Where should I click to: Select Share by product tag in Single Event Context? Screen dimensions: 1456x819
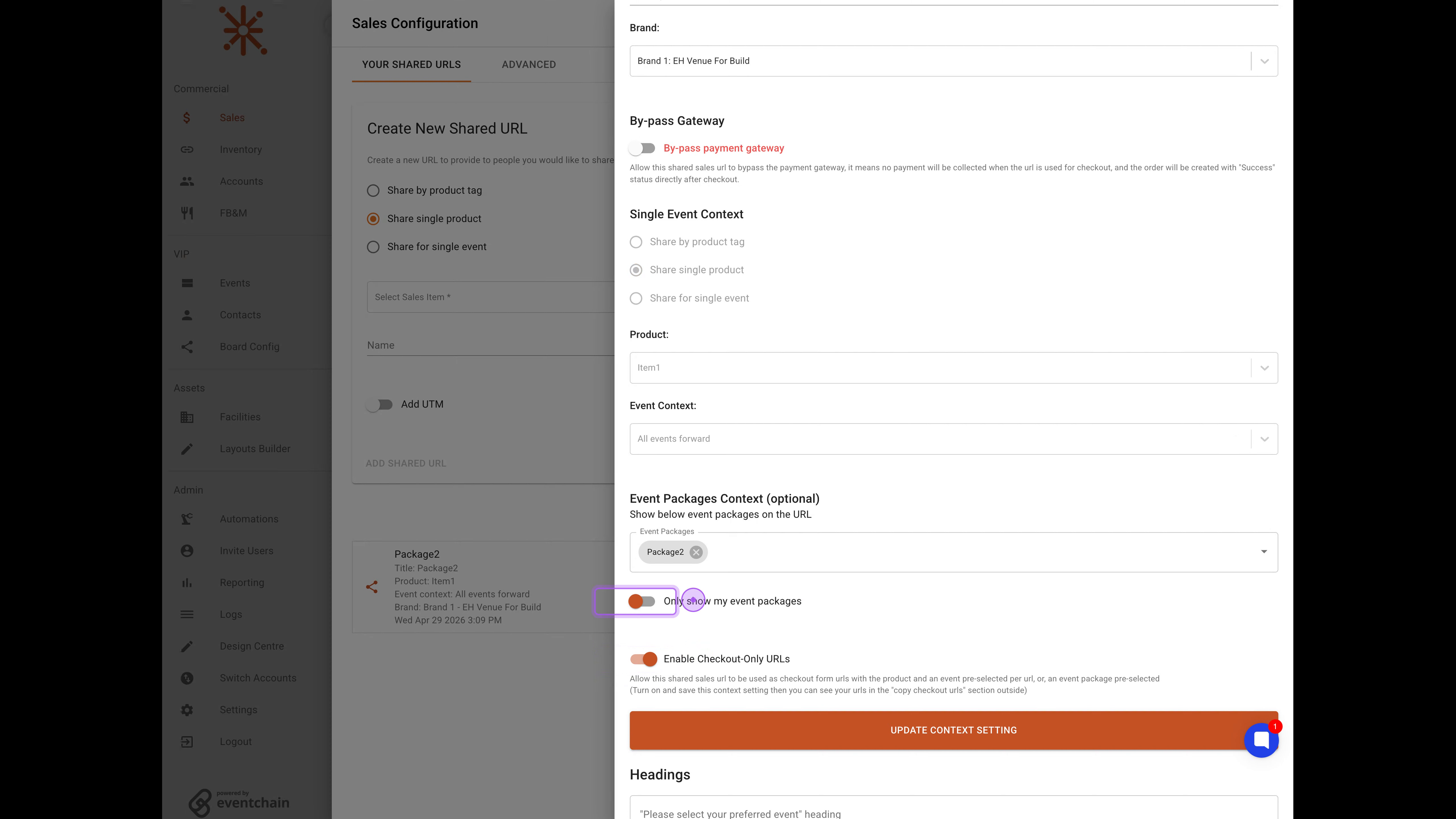[x=636, y=242]
